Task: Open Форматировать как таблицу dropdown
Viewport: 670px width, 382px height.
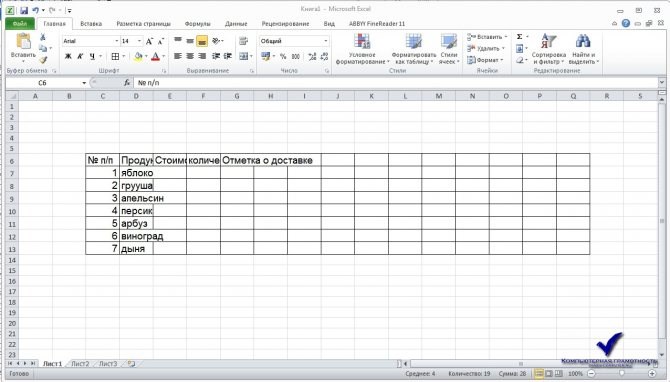Action: pyautogui.click(x=414, y=49)
